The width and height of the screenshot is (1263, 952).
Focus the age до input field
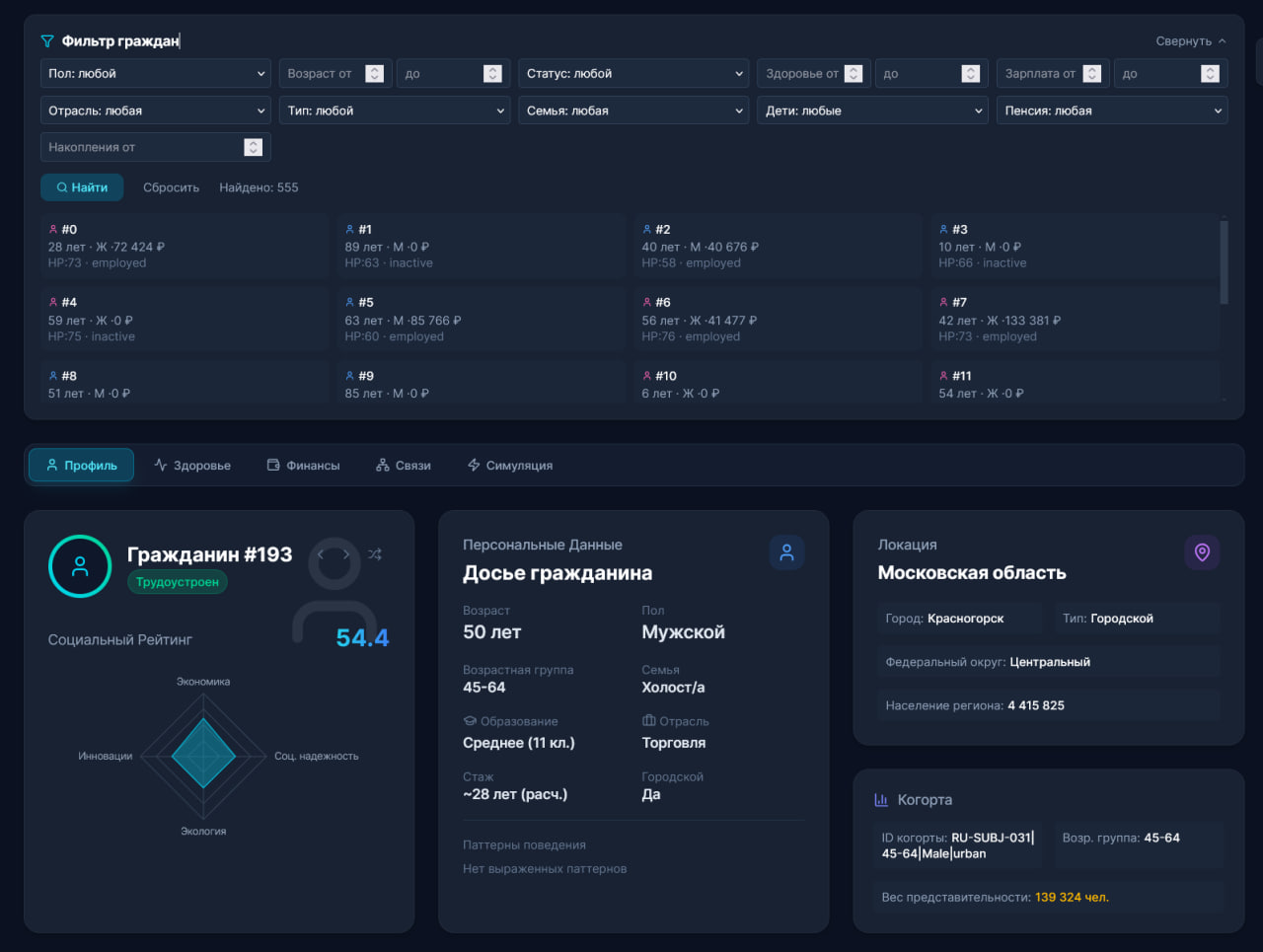(453, 74)
